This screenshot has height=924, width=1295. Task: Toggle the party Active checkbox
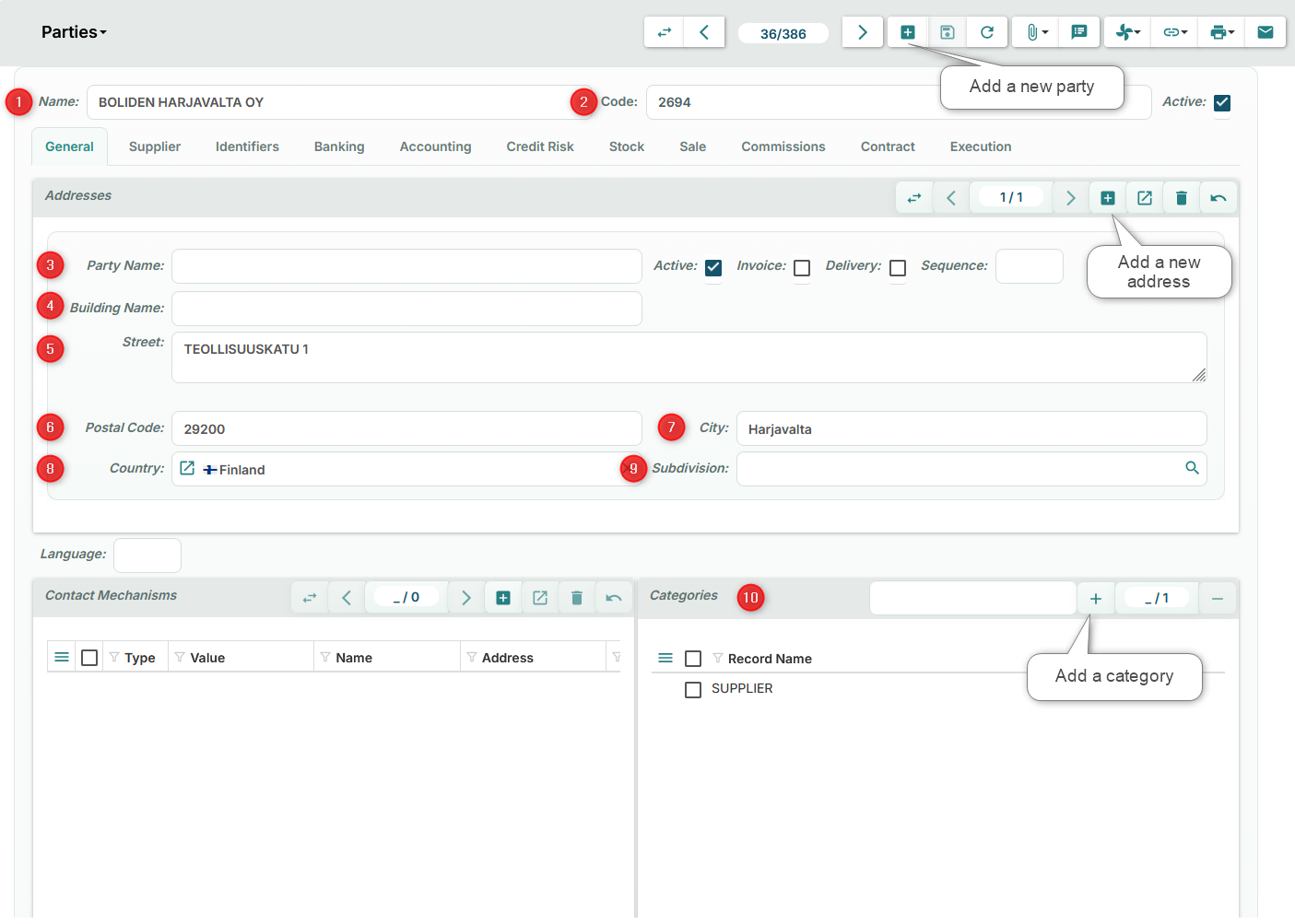pyautogui.click(x=1222, y=103)
